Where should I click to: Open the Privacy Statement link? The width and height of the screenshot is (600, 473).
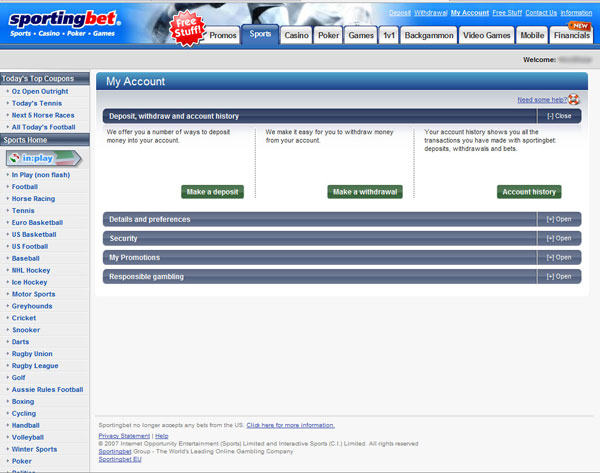tap(124, 436)
